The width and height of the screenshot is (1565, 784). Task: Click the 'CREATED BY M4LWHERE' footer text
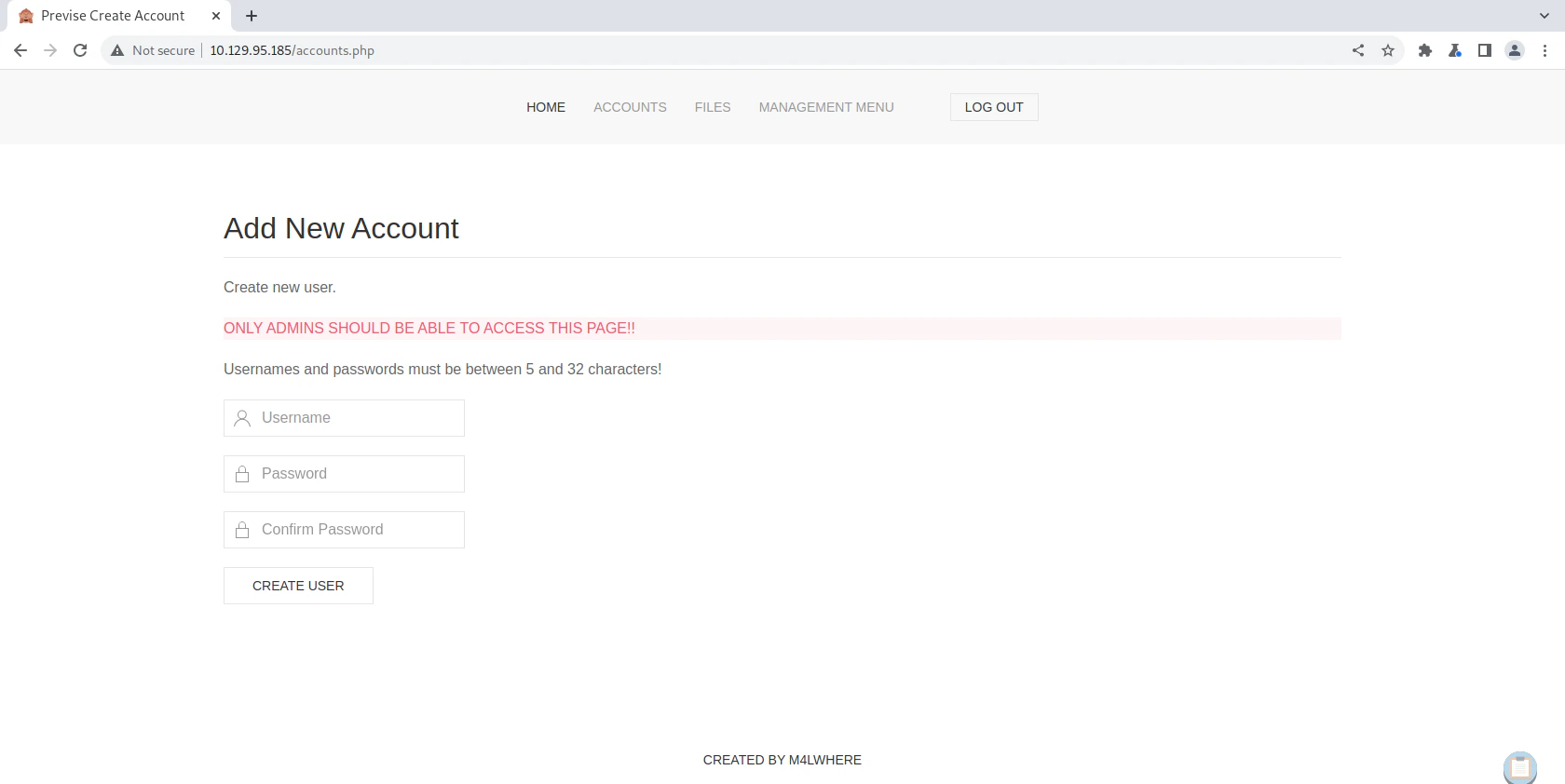782,760
